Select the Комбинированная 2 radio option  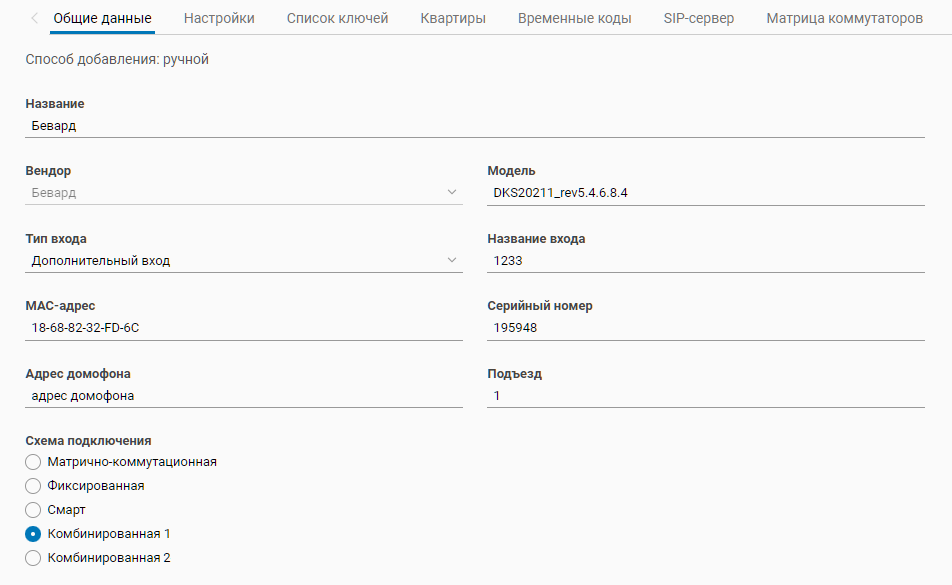pyautogui.click(x=33, y=558)
